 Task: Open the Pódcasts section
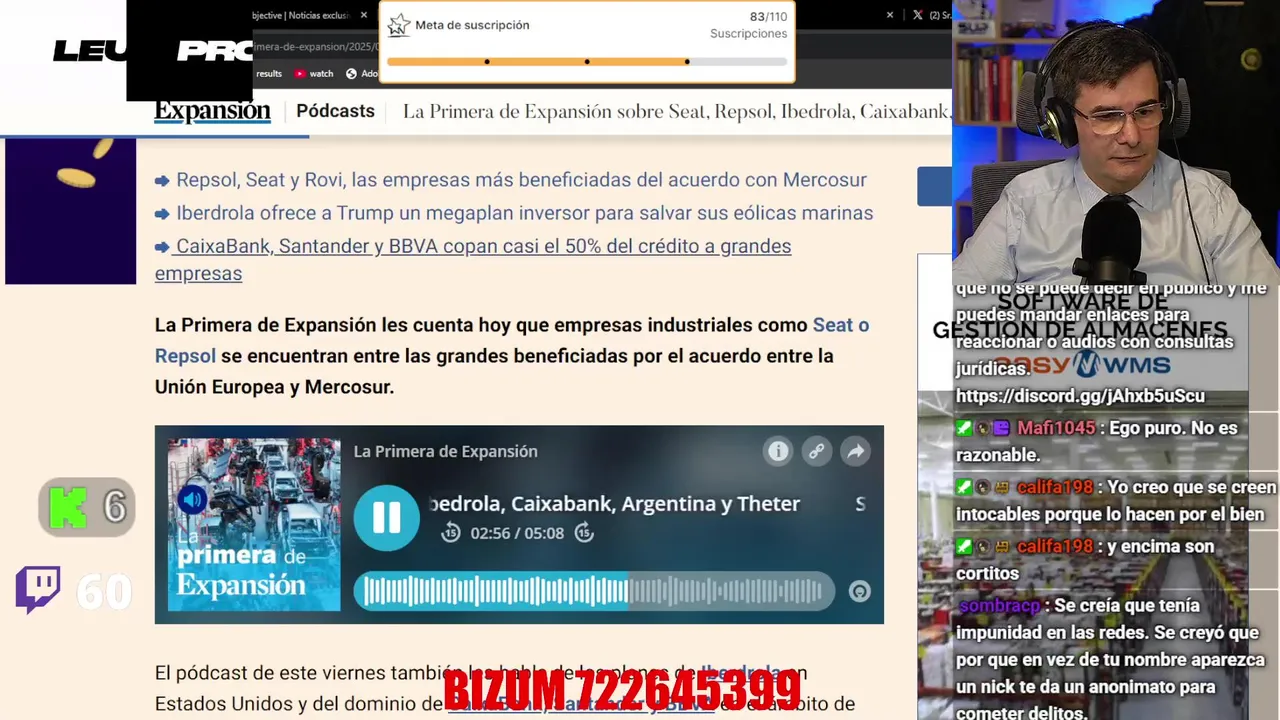click(x=335, y=111)
